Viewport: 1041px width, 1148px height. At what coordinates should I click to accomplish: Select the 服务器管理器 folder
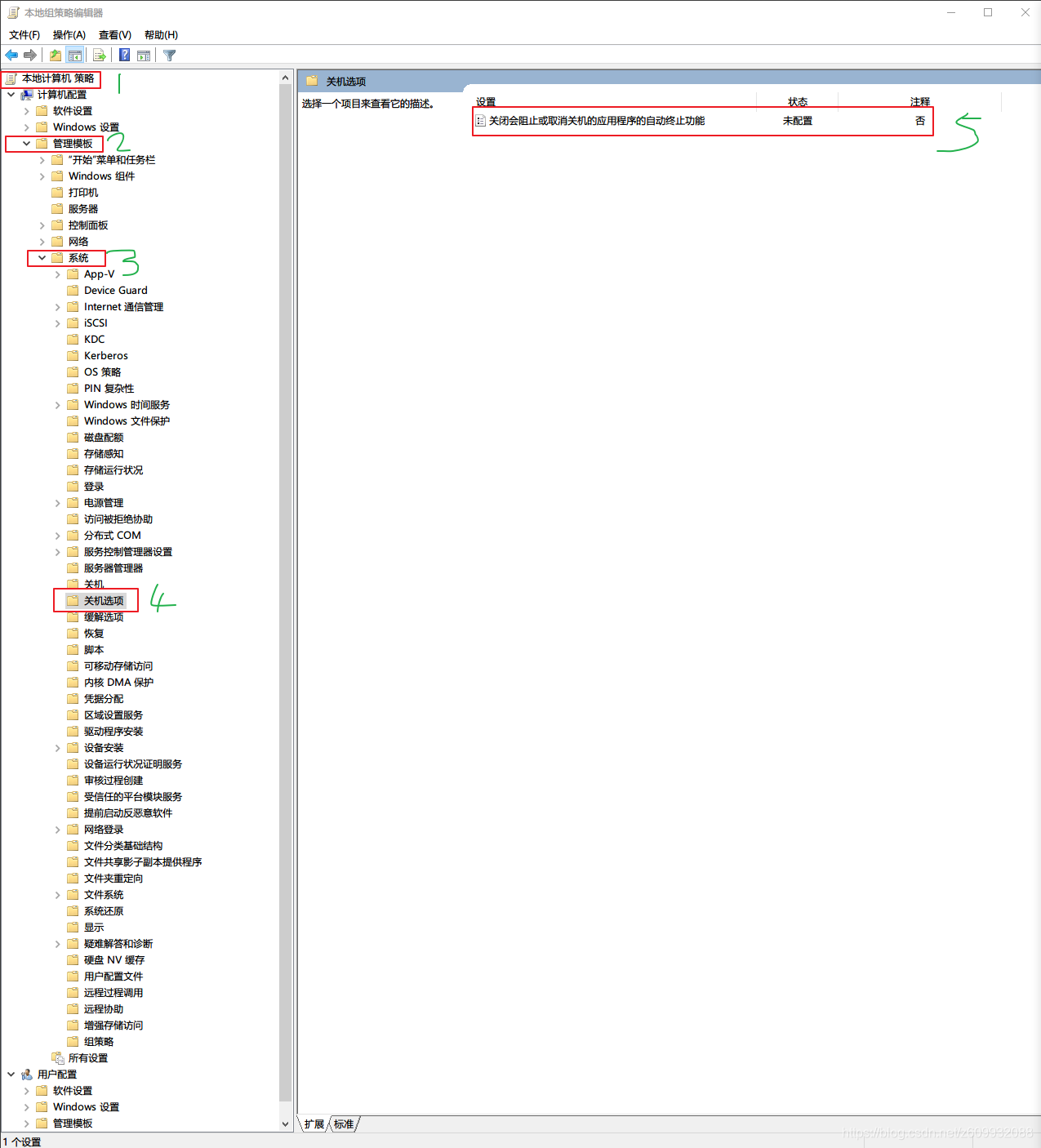coord(113,568)
